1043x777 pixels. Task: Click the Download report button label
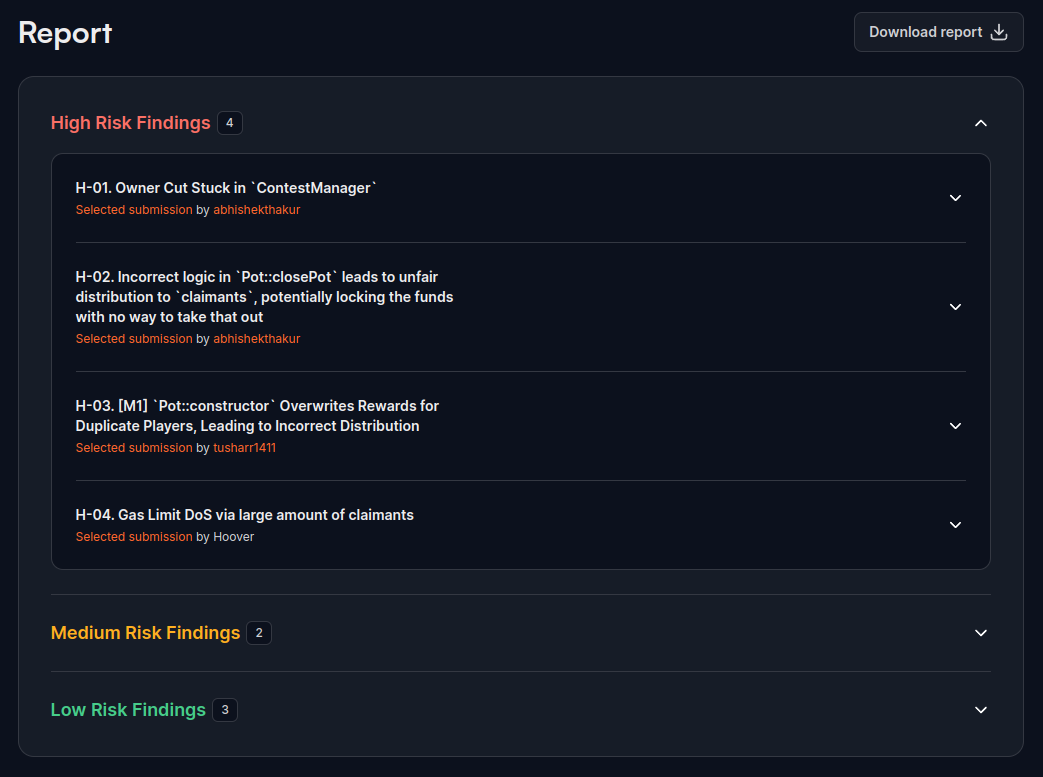925,32
